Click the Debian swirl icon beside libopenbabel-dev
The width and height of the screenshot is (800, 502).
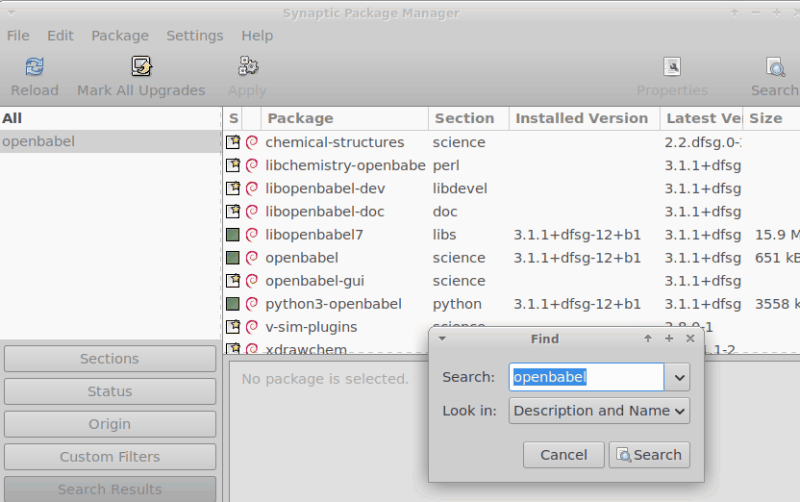tap(252, 188)
